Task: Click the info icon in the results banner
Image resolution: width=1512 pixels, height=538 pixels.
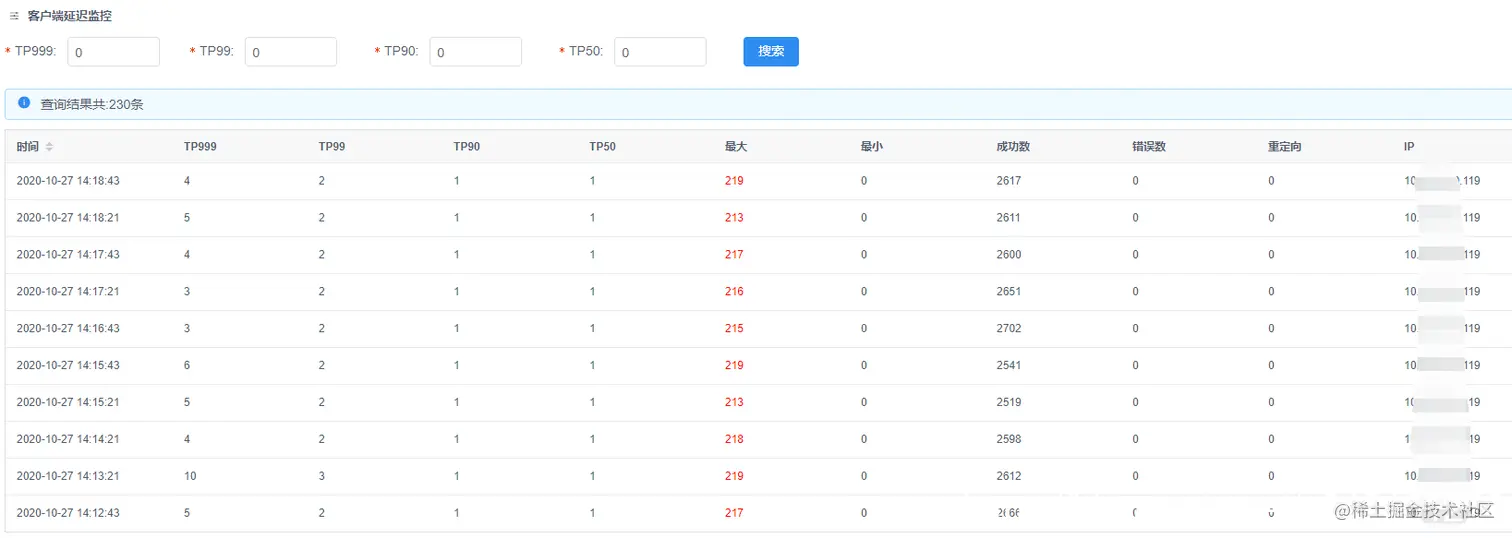Action: click(x=24, y=103)
